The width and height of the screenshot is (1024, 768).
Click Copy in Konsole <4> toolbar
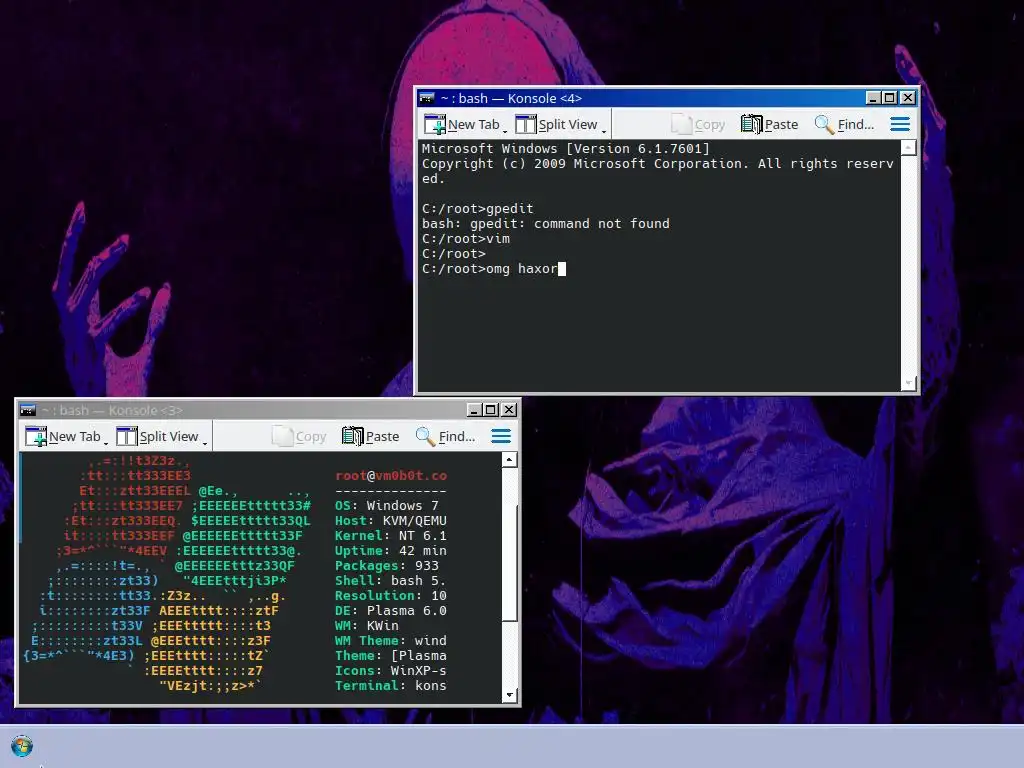click(698, 124)
